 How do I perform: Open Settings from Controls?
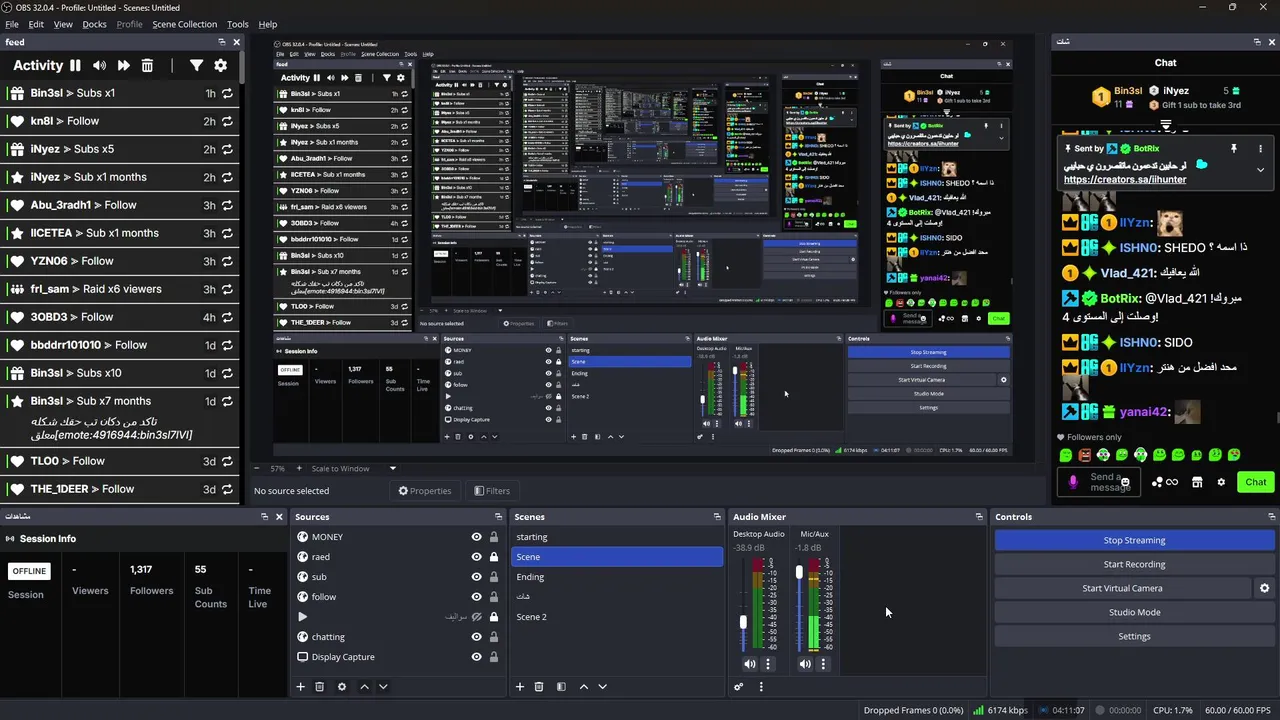(1134, 636)
